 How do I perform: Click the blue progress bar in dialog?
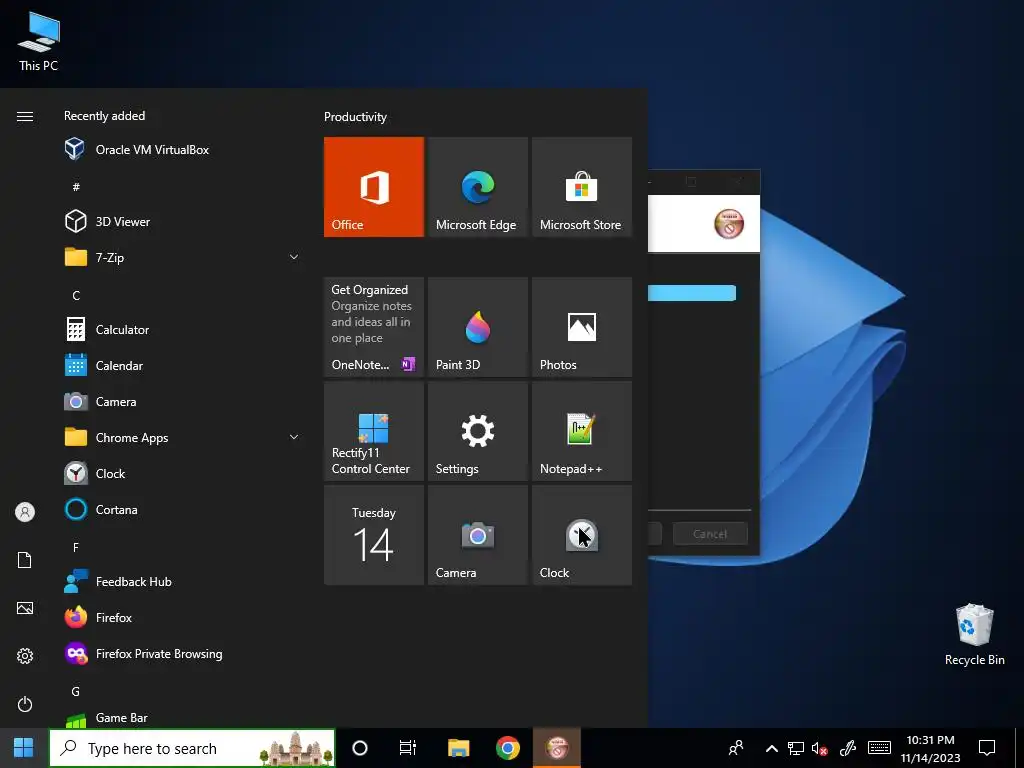click(692, 293)
